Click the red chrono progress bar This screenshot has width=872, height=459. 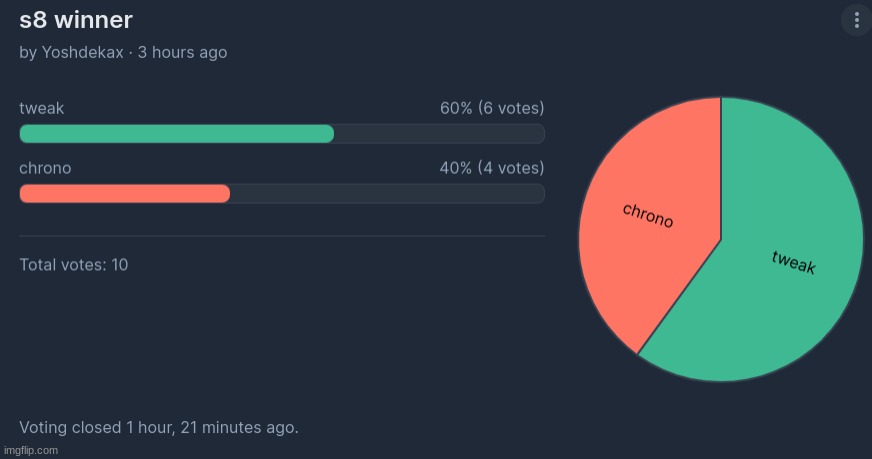(125, 194)
